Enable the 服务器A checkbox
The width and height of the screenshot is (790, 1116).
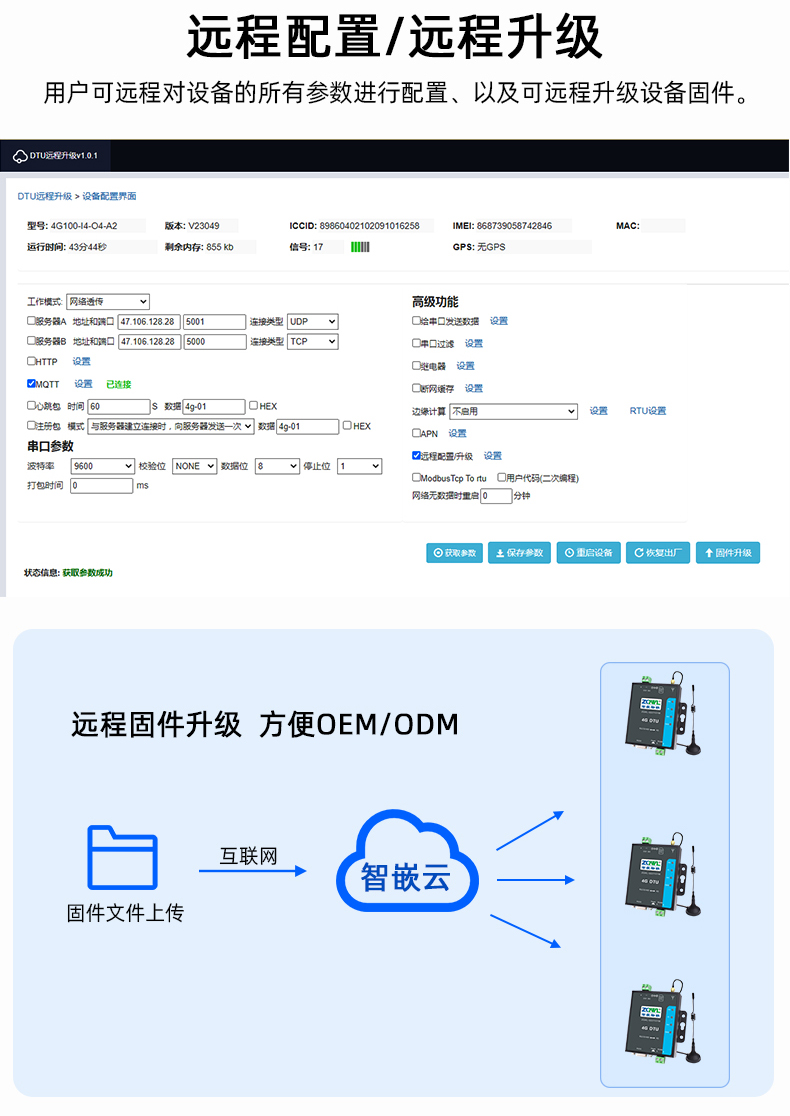coord(32,322)
